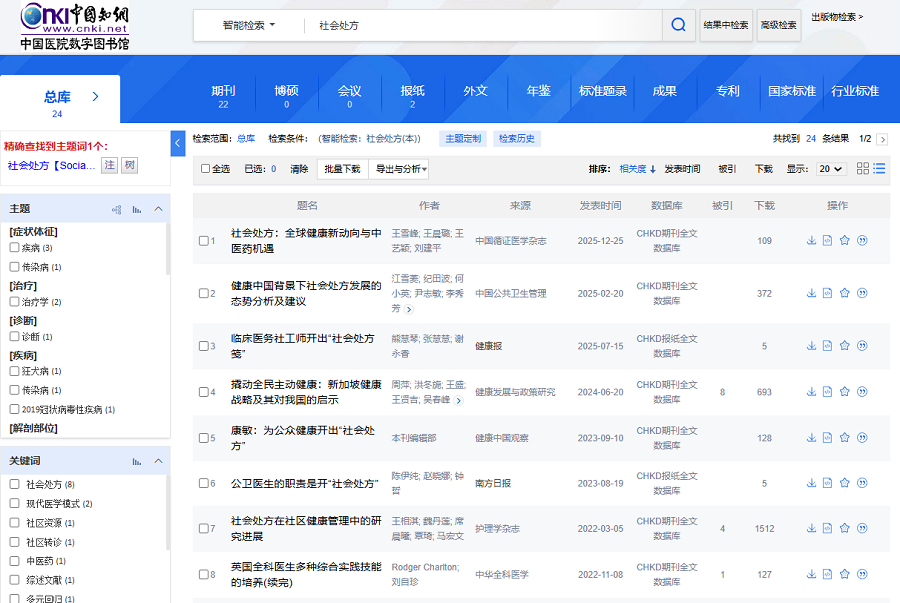Expand the 显示 results-per-page dropdown
The width and height of the screenshot is (900, 603).
pyautogui.click(x=830, y=169)
